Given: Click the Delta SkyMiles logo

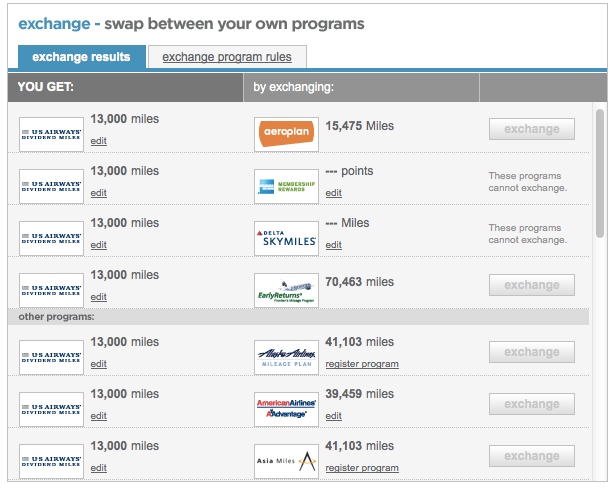Looking at the screenshot, I should click(286, 238).
